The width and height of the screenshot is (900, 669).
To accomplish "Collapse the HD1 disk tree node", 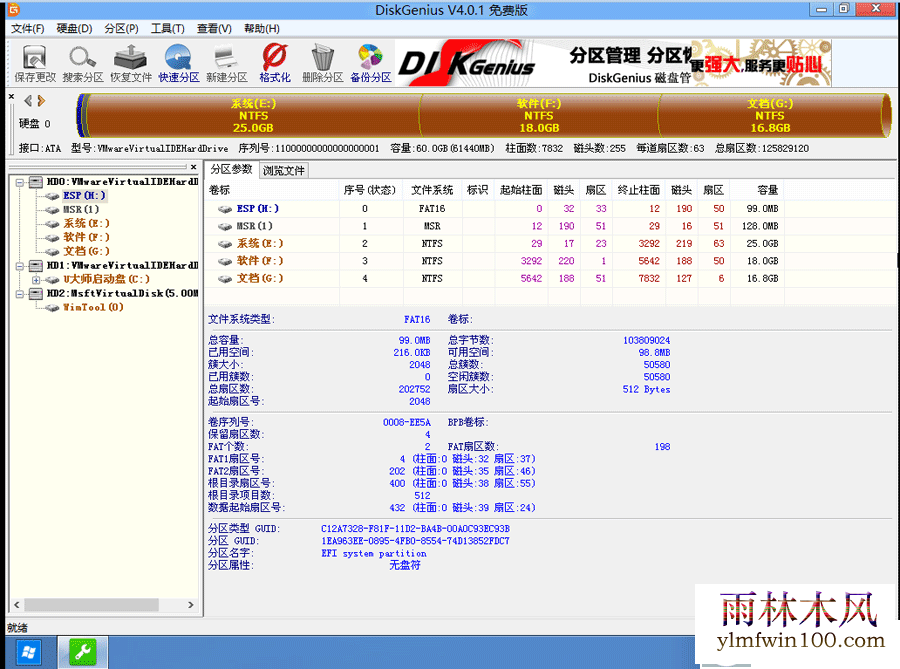I will (20, 266).
